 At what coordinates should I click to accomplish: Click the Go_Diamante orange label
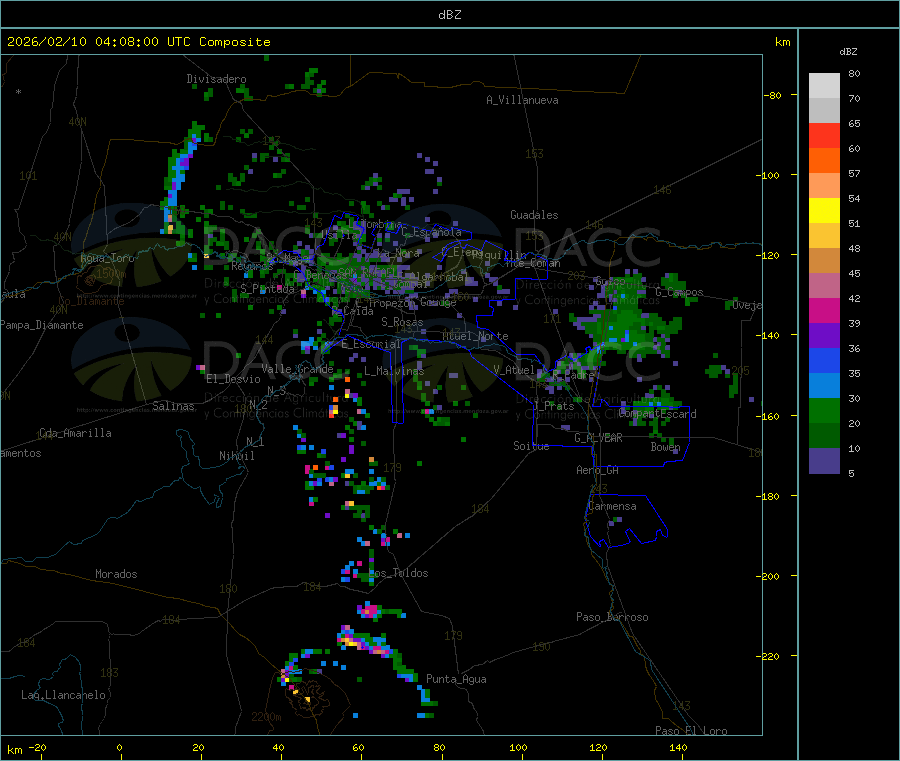[91, 301]
